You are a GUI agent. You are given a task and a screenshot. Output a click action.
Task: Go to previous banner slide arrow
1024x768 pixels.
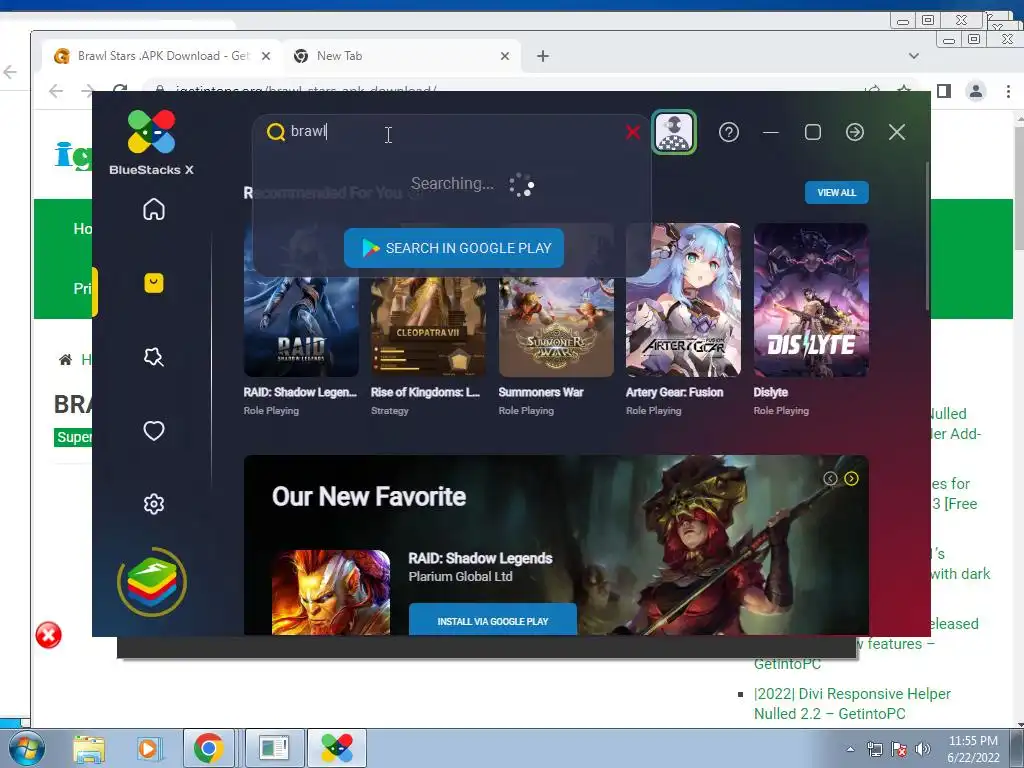pyautogui.click(x=829, y=478)
